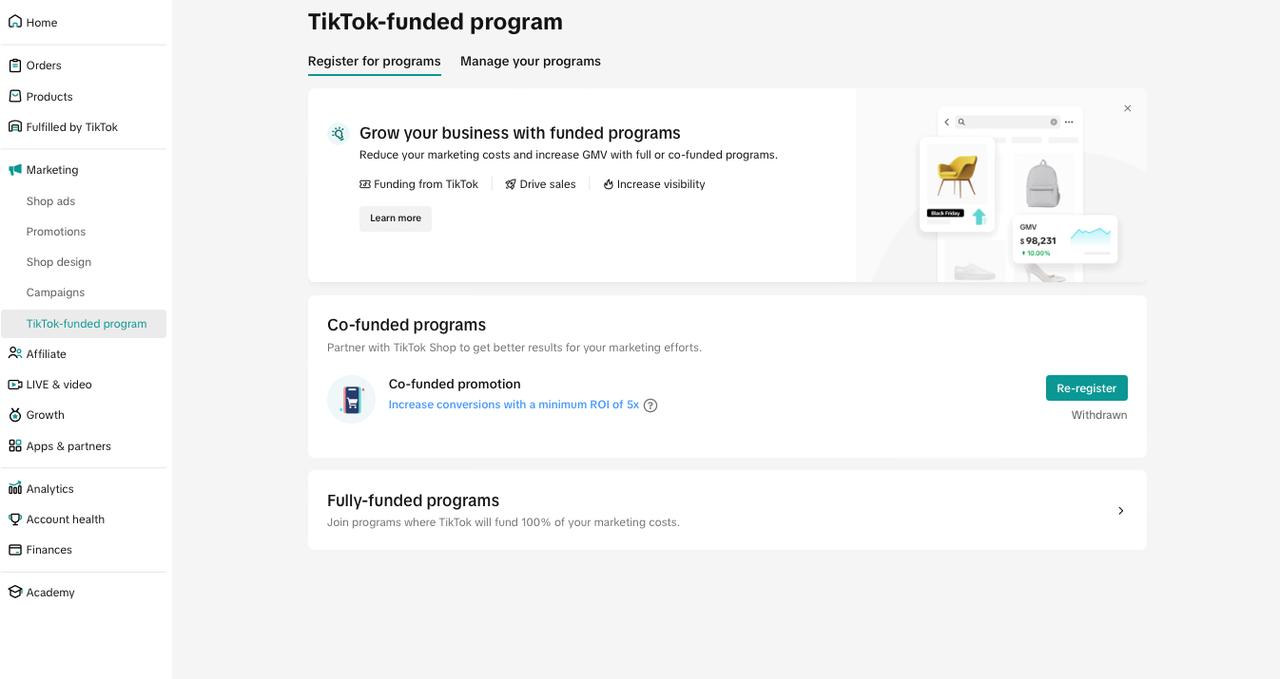Screen dimensions: 1280x679
Task: Collapse the Marketing sidebar section
Action: click(x=52, y=170)
